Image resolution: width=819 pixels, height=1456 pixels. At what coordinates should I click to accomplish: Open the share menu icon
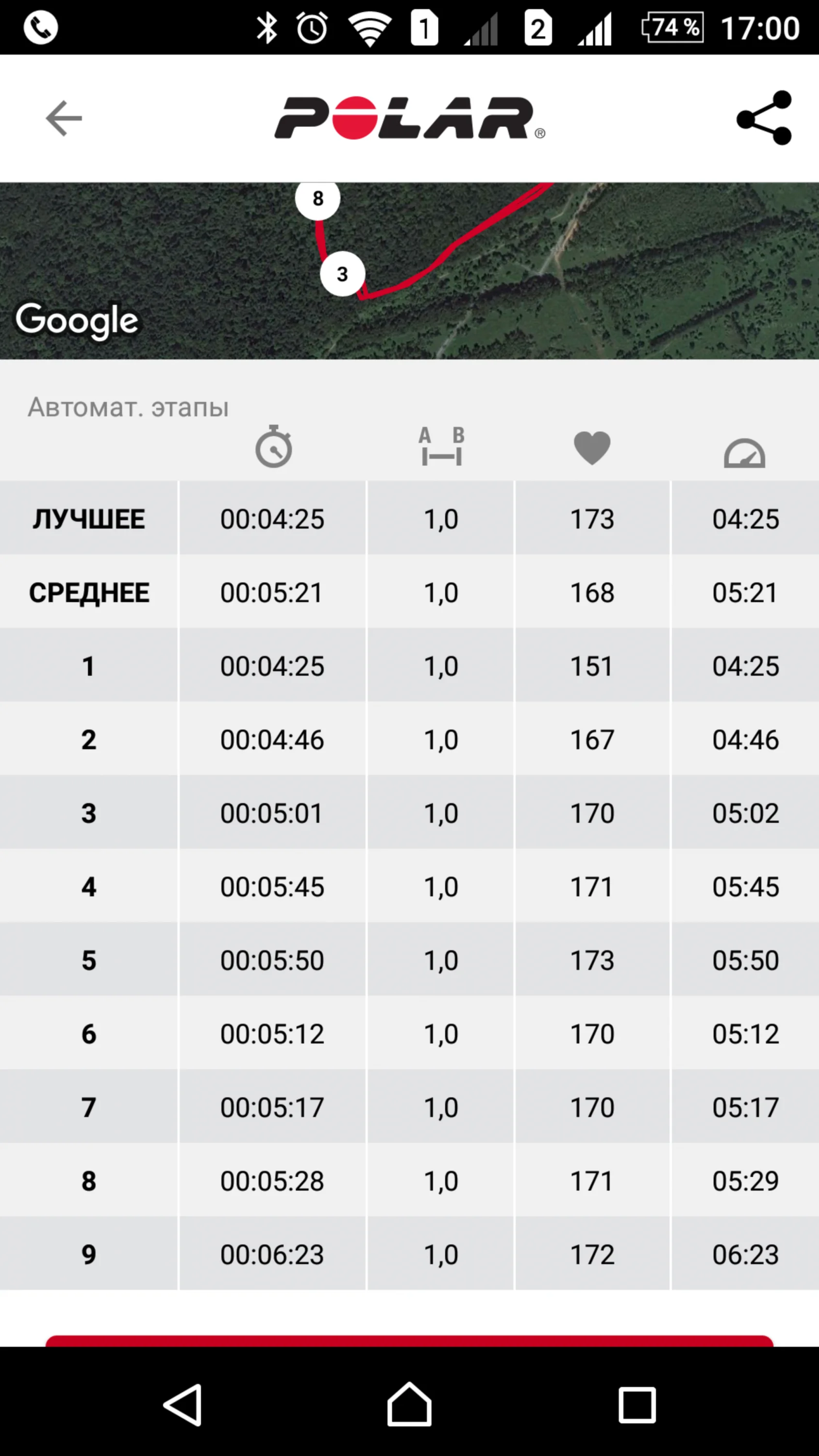764,118
